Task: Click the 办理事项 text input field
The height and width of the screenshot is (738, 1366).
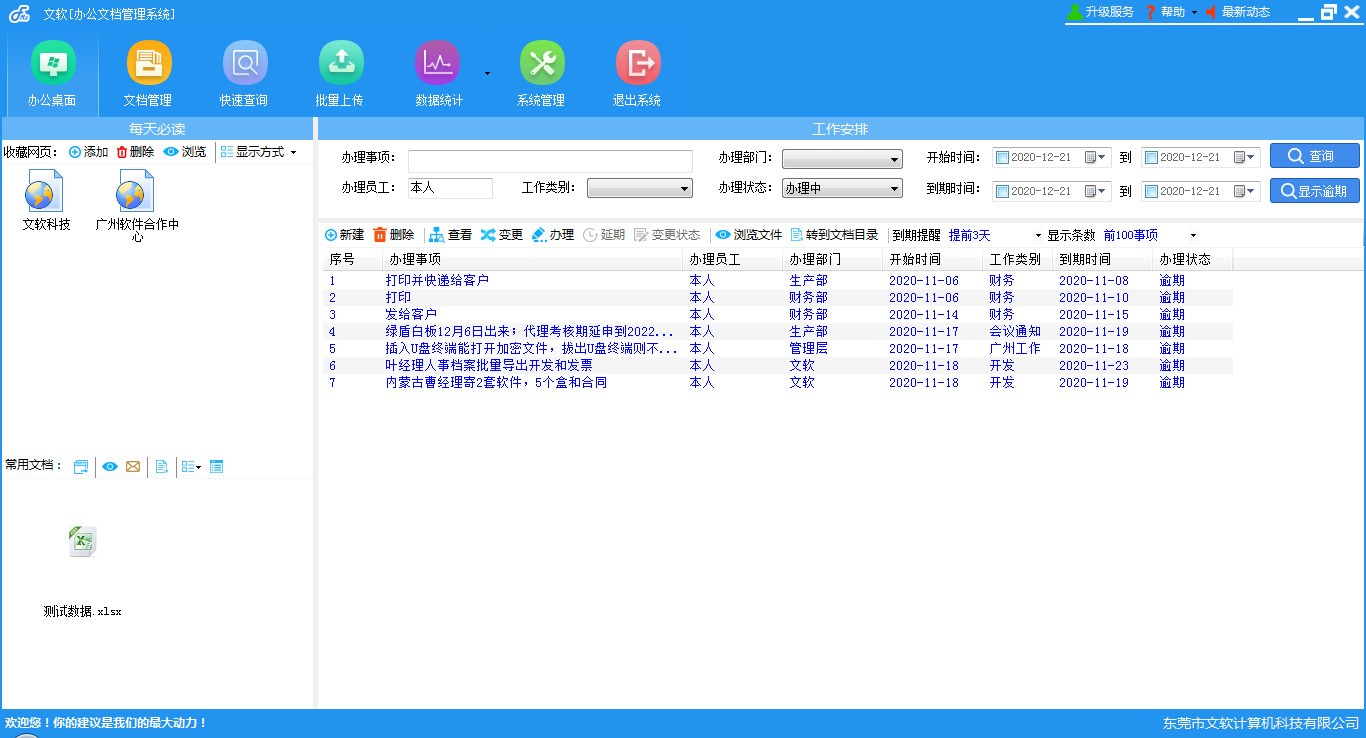Action: 550,161
